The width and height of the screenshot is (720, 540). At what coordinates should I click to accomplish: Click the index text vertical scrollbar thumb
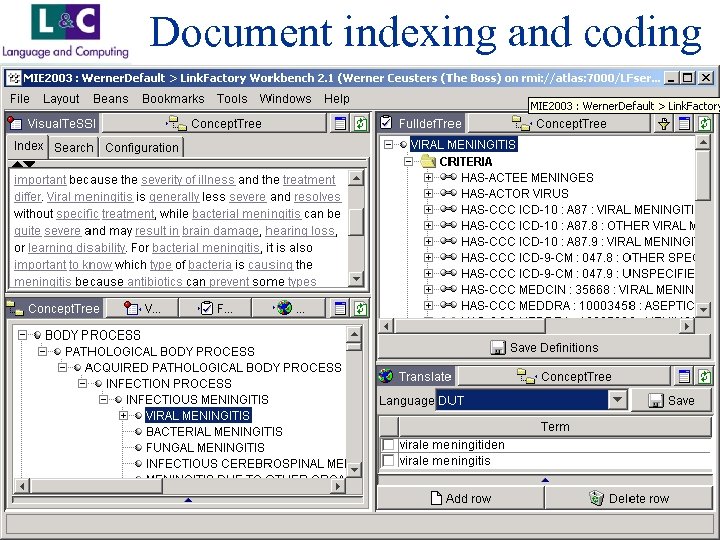[x=356, y=222]
